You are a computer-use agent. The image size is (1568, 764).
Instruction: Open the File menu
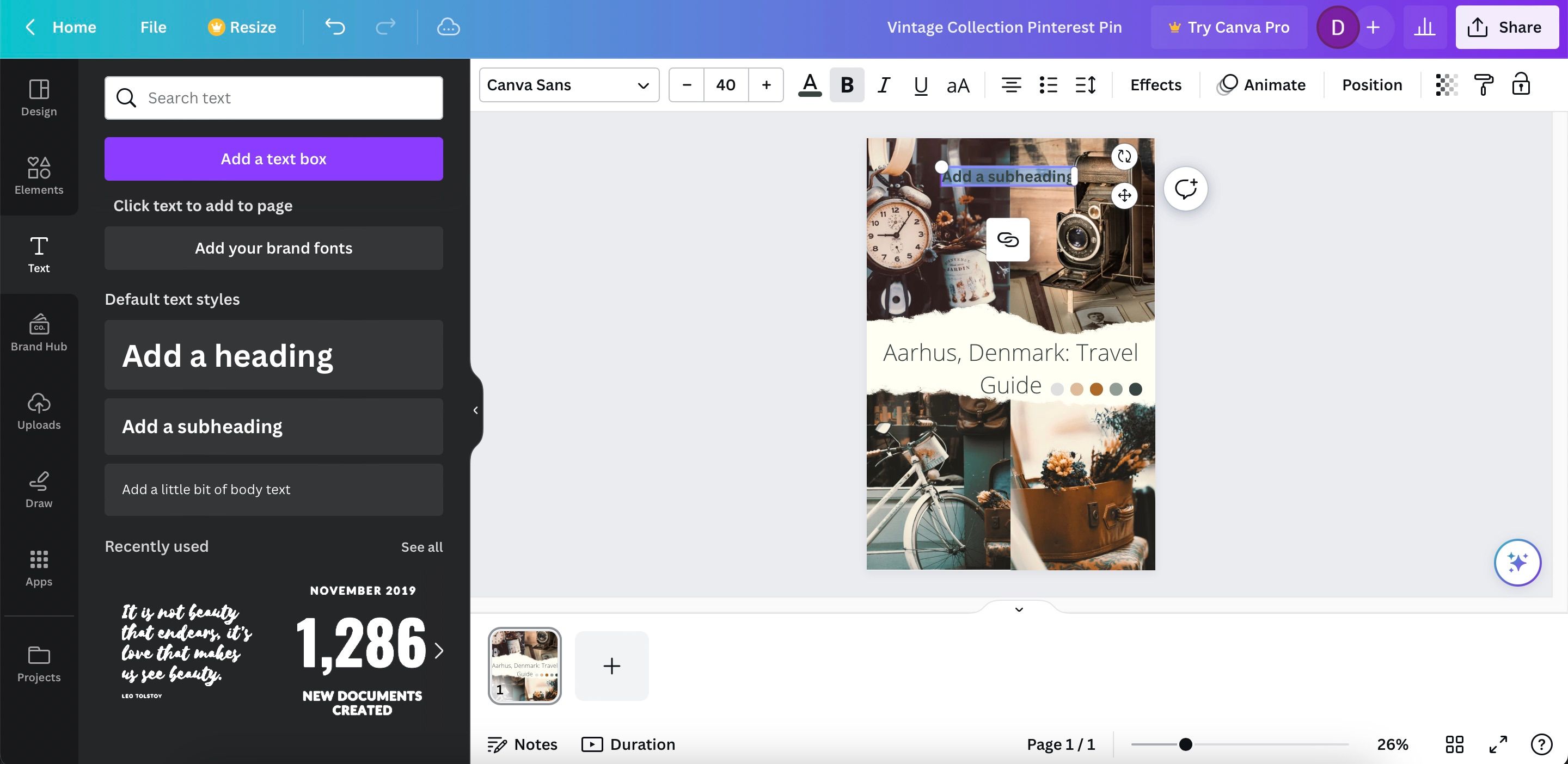[153, 27]
